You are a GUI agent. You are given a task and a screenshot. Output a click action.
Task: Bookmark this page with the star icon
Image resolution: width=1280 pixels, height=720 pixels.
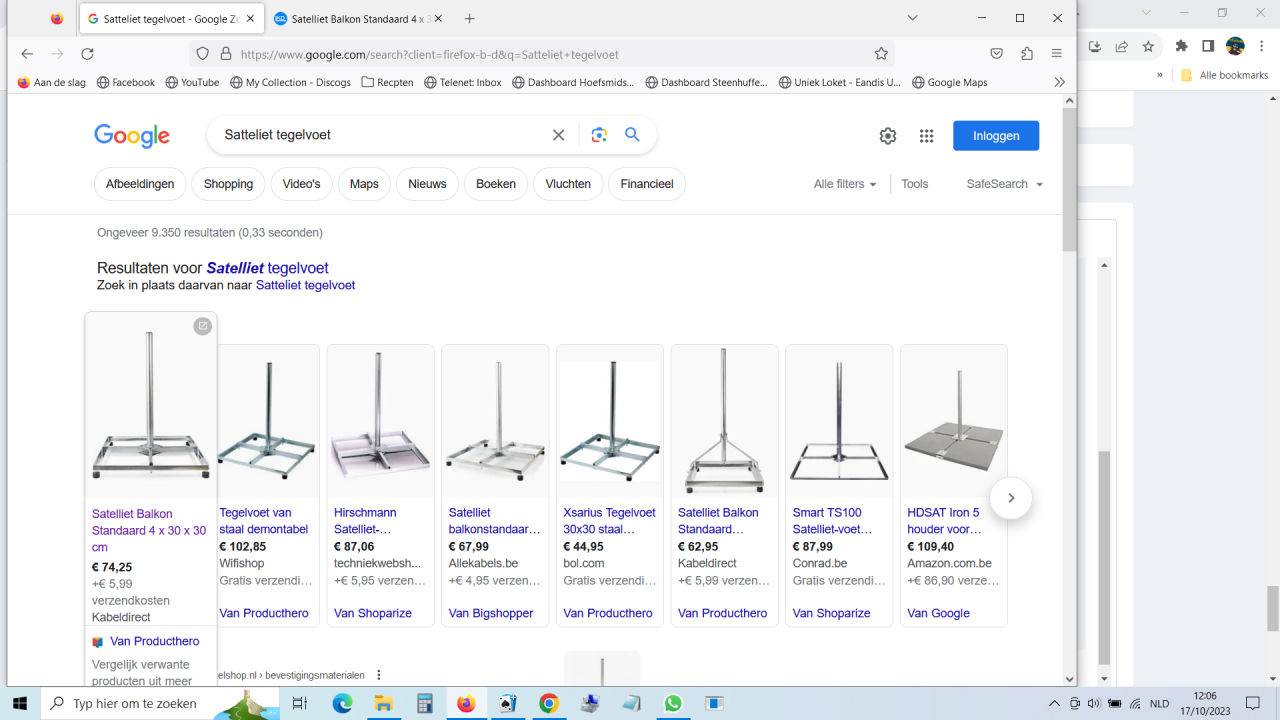click(881, 54)
